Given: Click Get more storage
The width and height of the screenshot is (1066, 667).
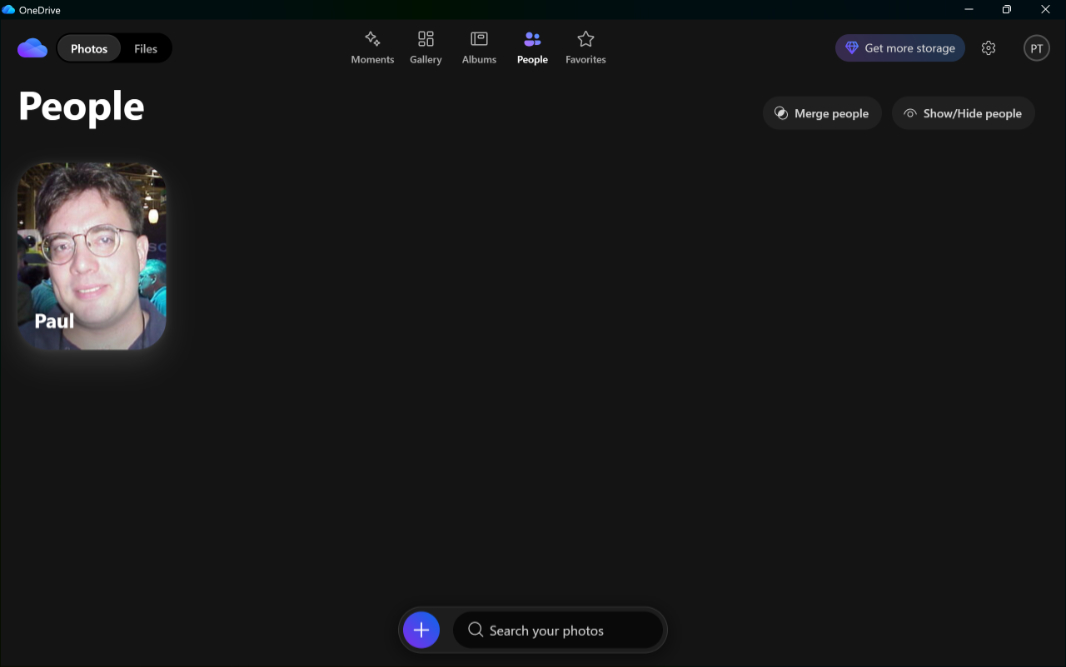Looking at the screenshot, I should (899, 47).
